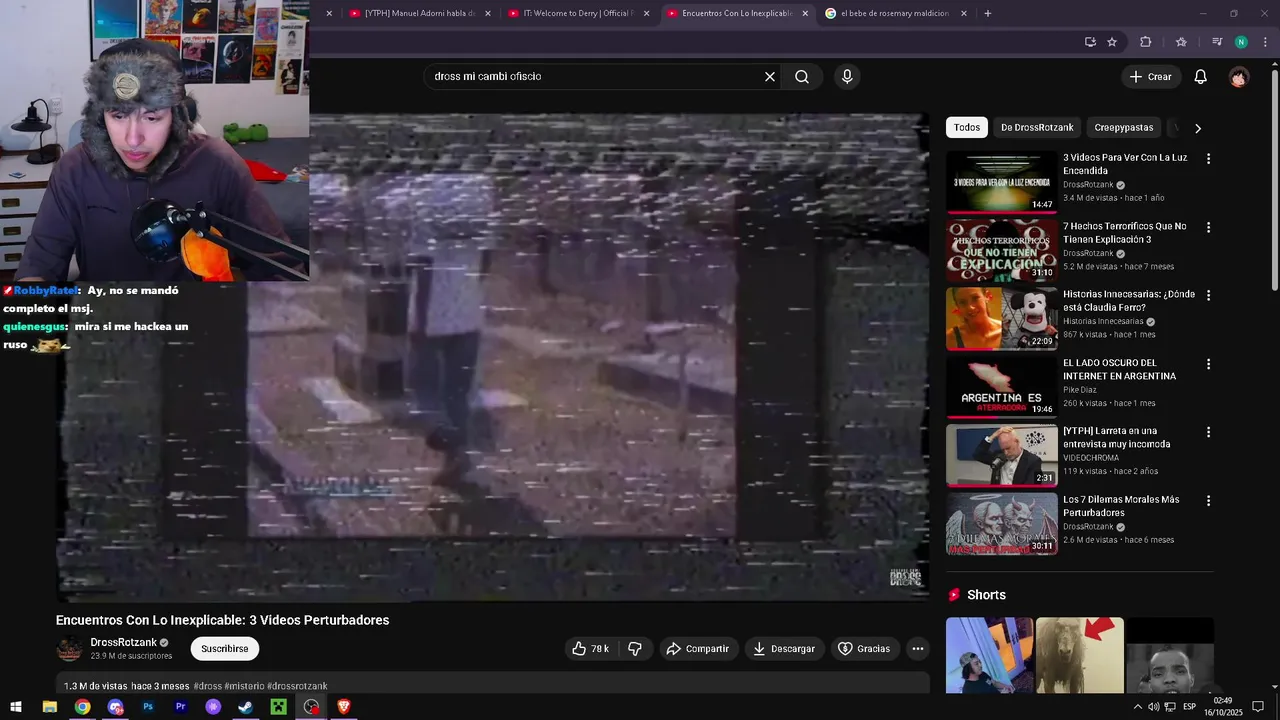1280x720 pixels.
Task: Open Photoshop from taskbar
Action: (x=148, y=707)
